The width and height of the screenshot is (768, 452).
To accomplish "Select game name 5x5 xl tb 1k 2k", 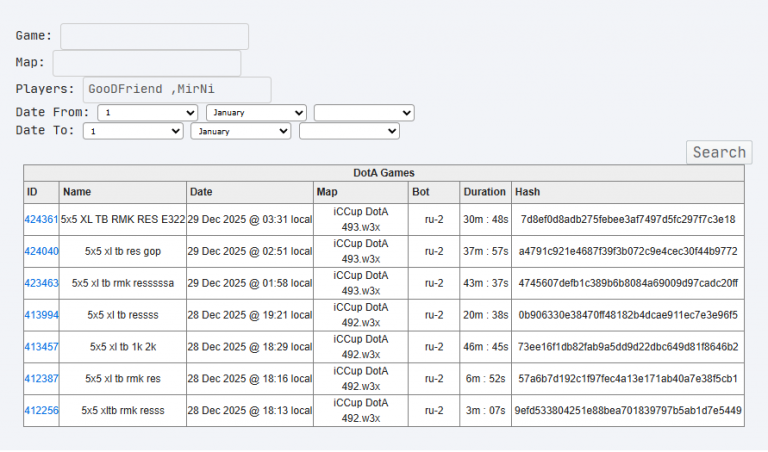I will pos(123,347).
